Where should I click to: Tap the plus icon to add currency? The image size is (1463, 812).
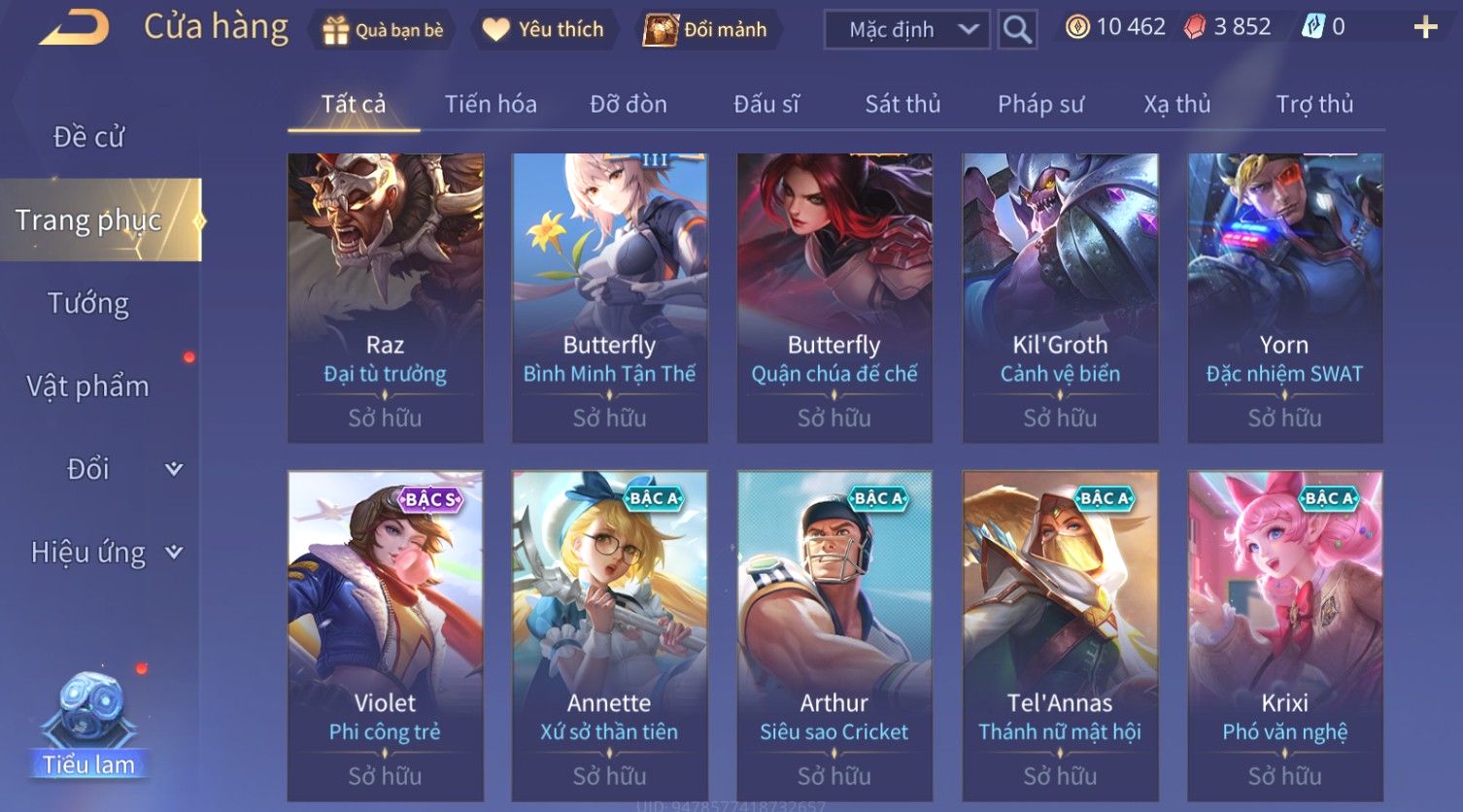1425,27
